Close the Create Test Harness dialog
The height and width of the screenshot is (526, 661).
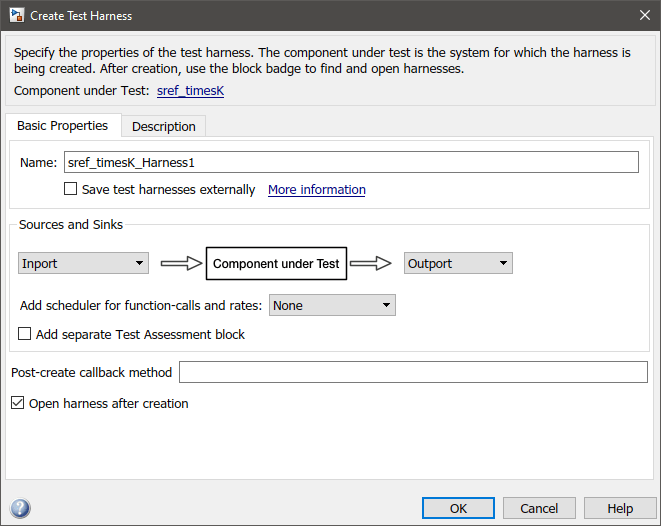coord(642,15)
